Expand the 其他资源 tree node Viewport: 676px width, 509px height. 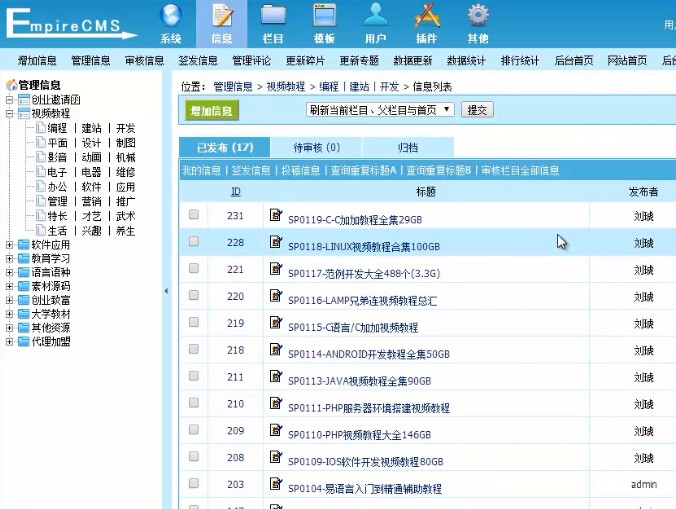(9, 328)
